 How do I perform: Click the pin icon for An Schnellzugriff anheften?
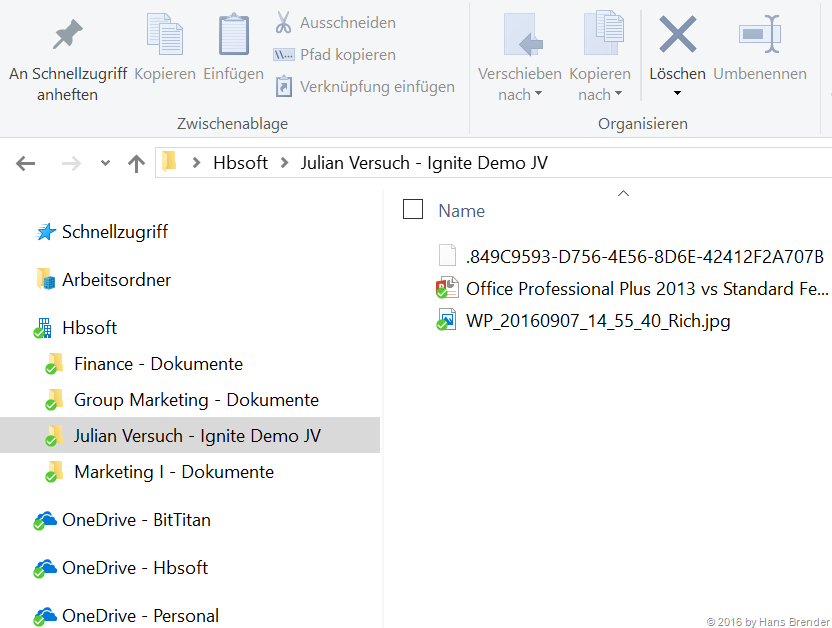(x=67, y=36)
